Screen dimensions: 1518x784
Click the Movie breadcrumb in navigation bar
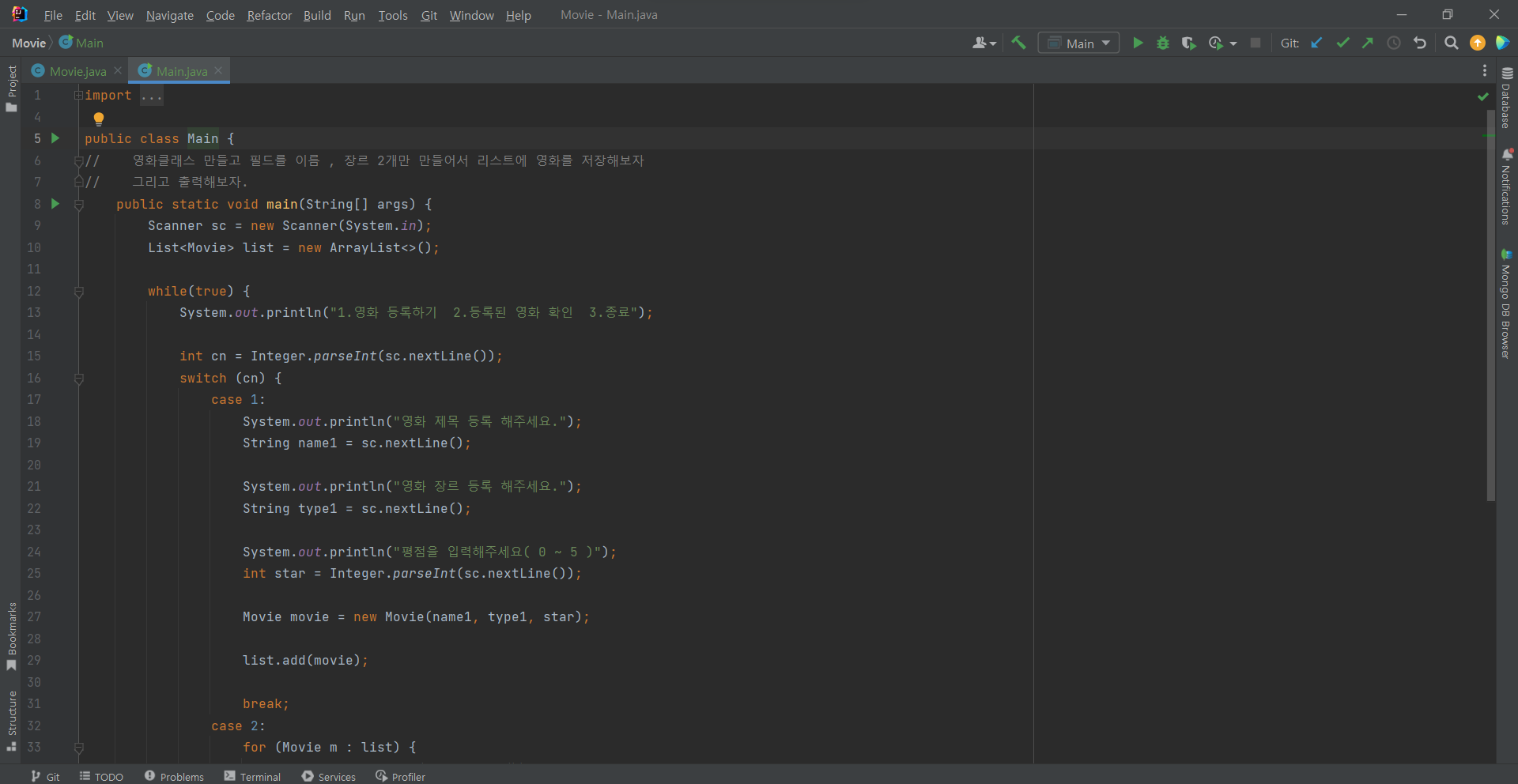click(x=28, y=43)
